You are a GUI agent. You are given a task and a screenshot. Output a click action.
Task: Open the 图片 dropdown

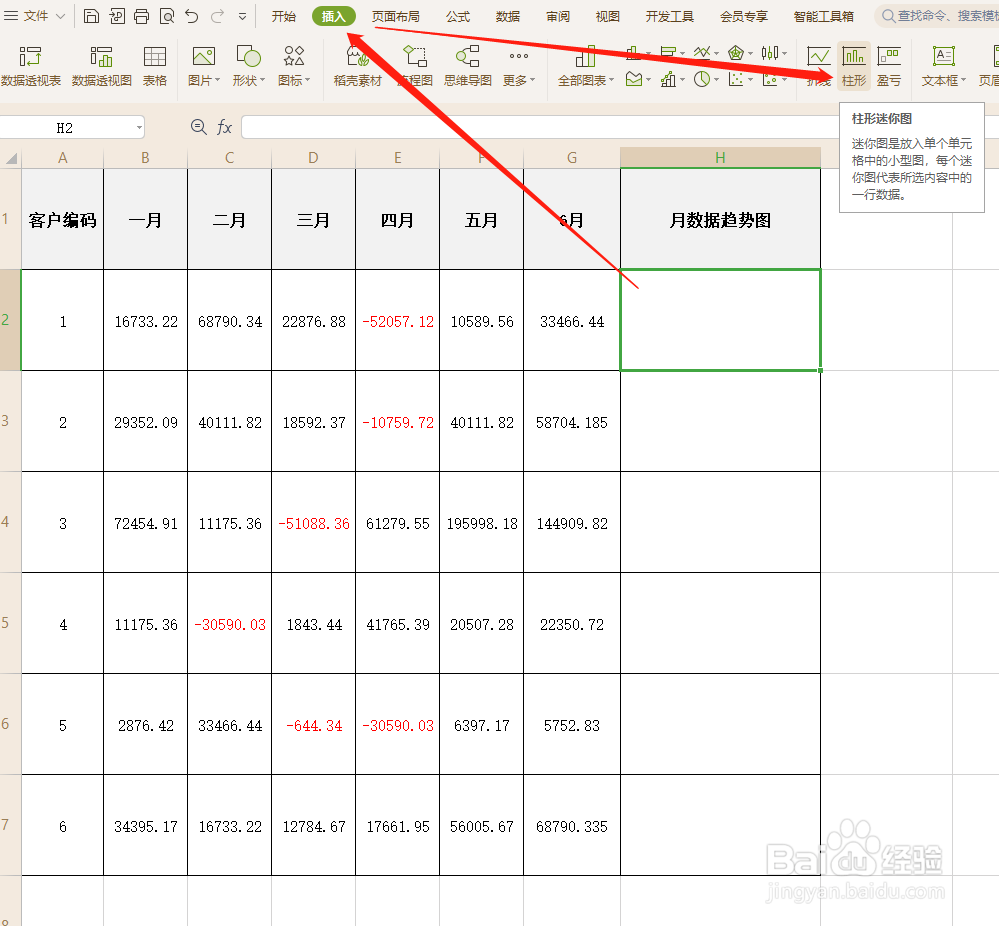click(204, 66)
